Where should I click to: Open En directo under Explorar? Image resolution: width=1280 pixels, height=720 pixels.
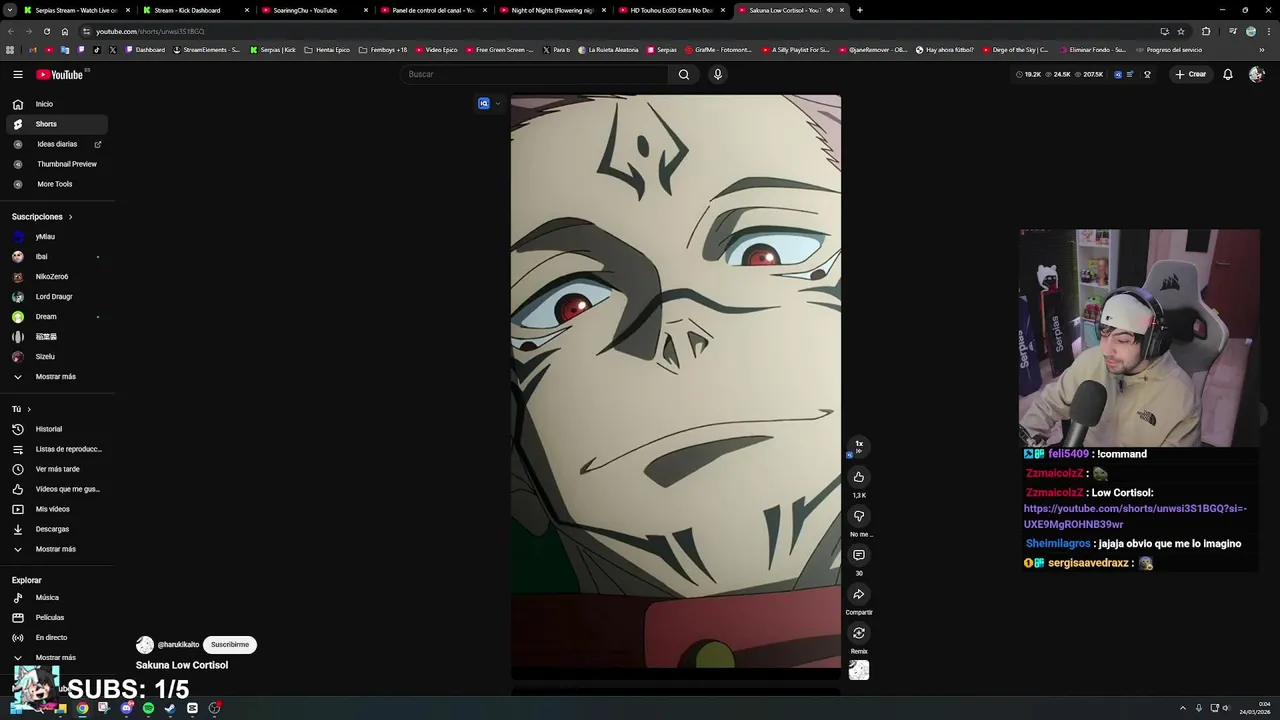pos(57,638)
